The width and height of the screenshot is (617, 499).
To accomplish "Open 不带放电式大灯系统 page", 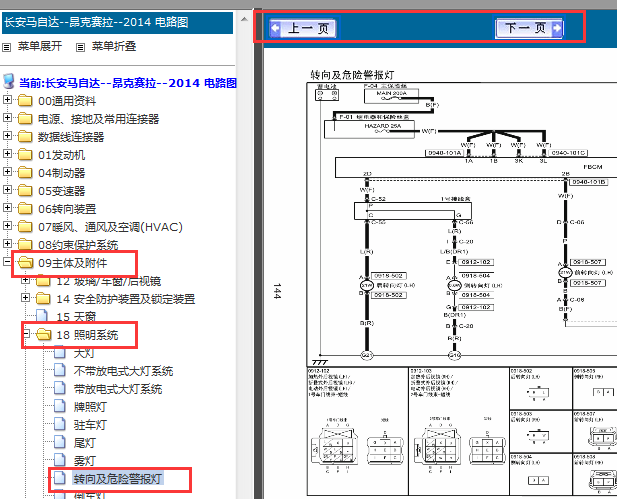I will [x=123, y=371].
